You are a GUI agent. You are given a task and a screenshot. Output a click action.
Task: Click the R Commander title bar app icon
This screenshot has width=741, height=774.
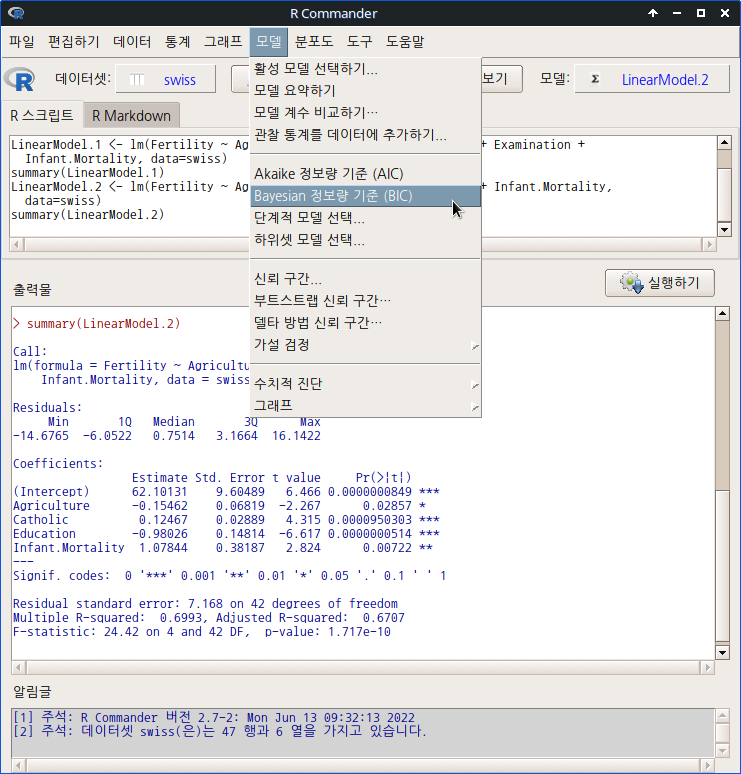[16, 13]
